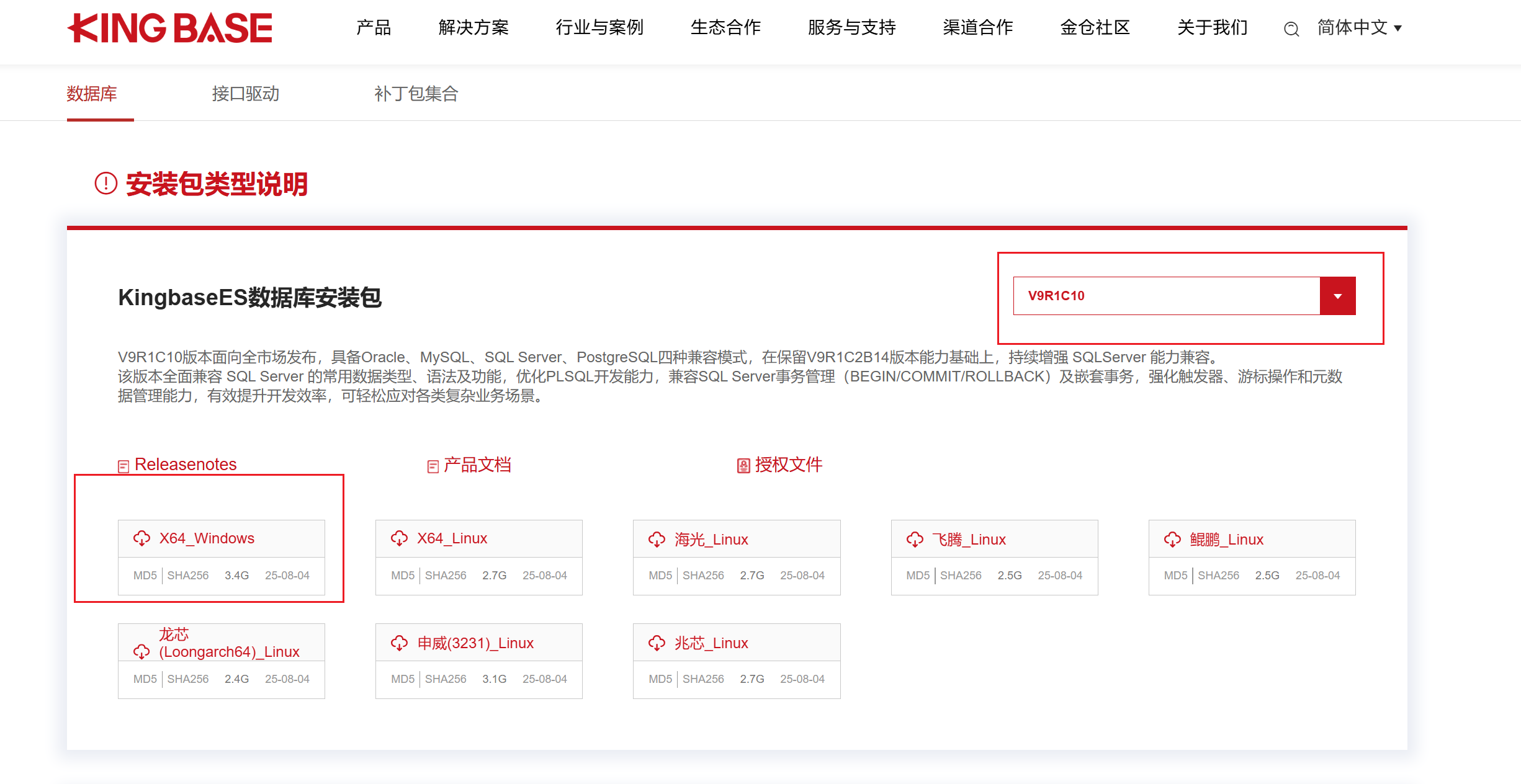
Task: View SHA256 for 龙芯 Loongarch64 package
Action: 188,679
